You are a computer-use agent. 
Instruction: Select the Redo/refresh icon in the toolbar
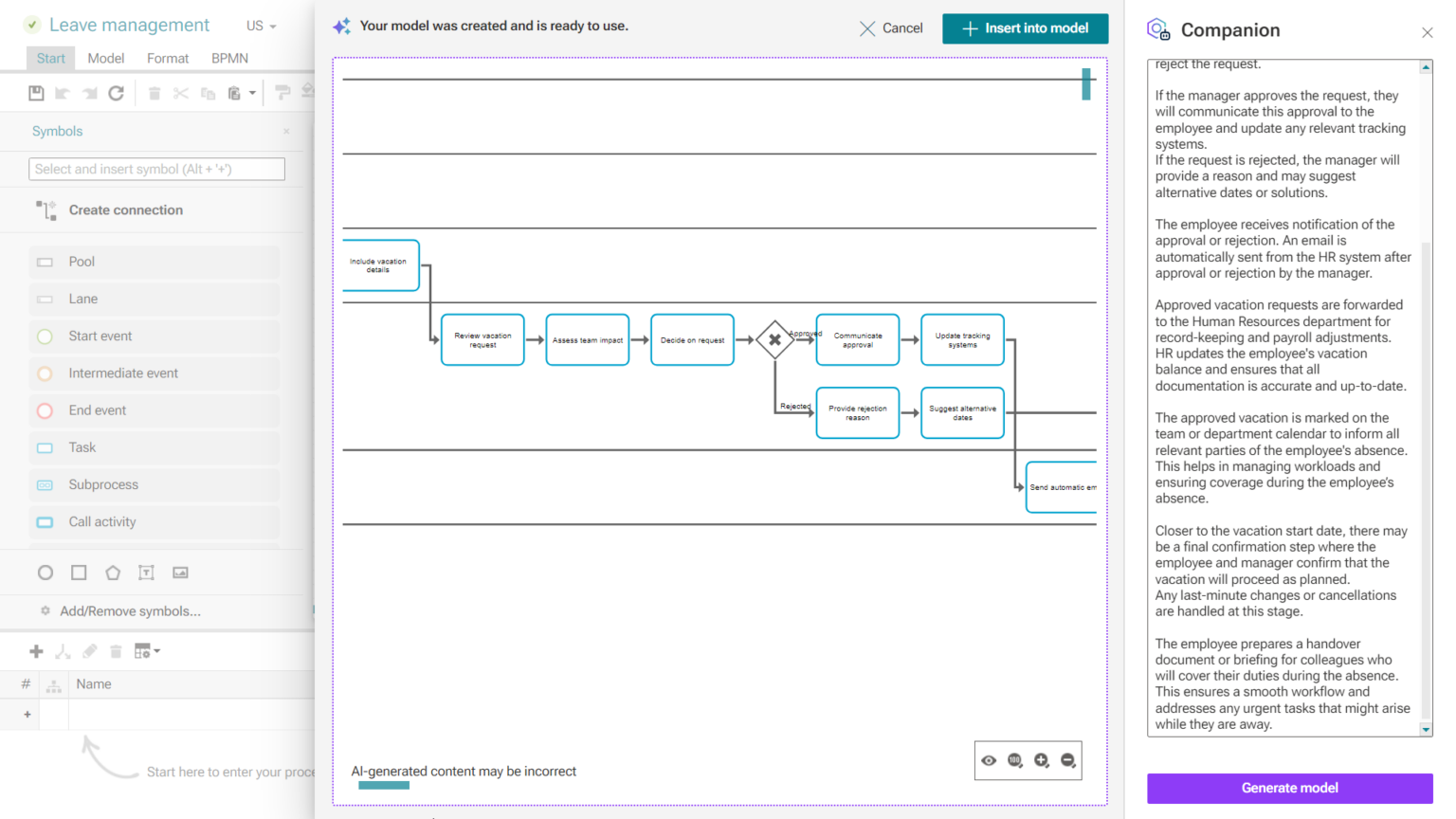(116, 92)
